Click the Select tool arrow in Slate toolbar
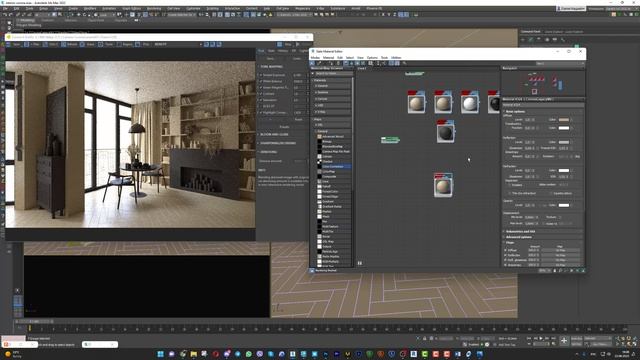The width and height of the screenshot is (640, 360). pyautogui.click(x=312, y=63)
